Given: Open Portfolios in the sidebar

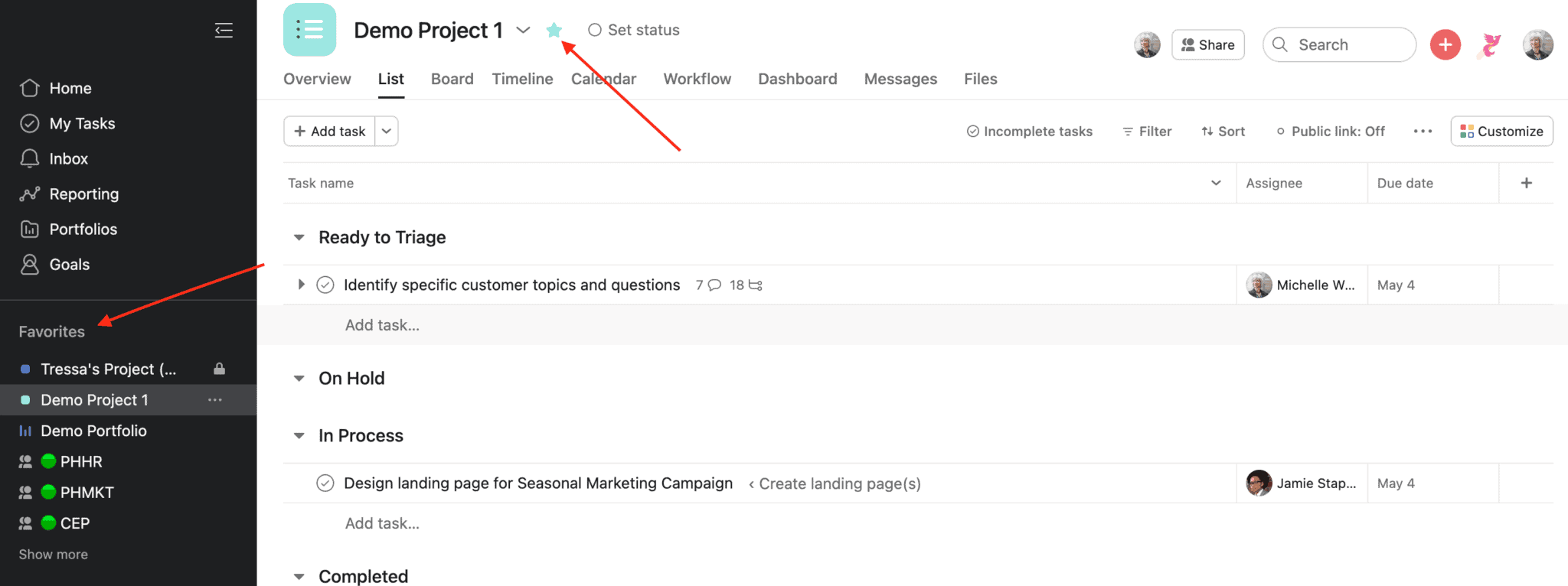Looking at the screenshot, I should 68,229.
